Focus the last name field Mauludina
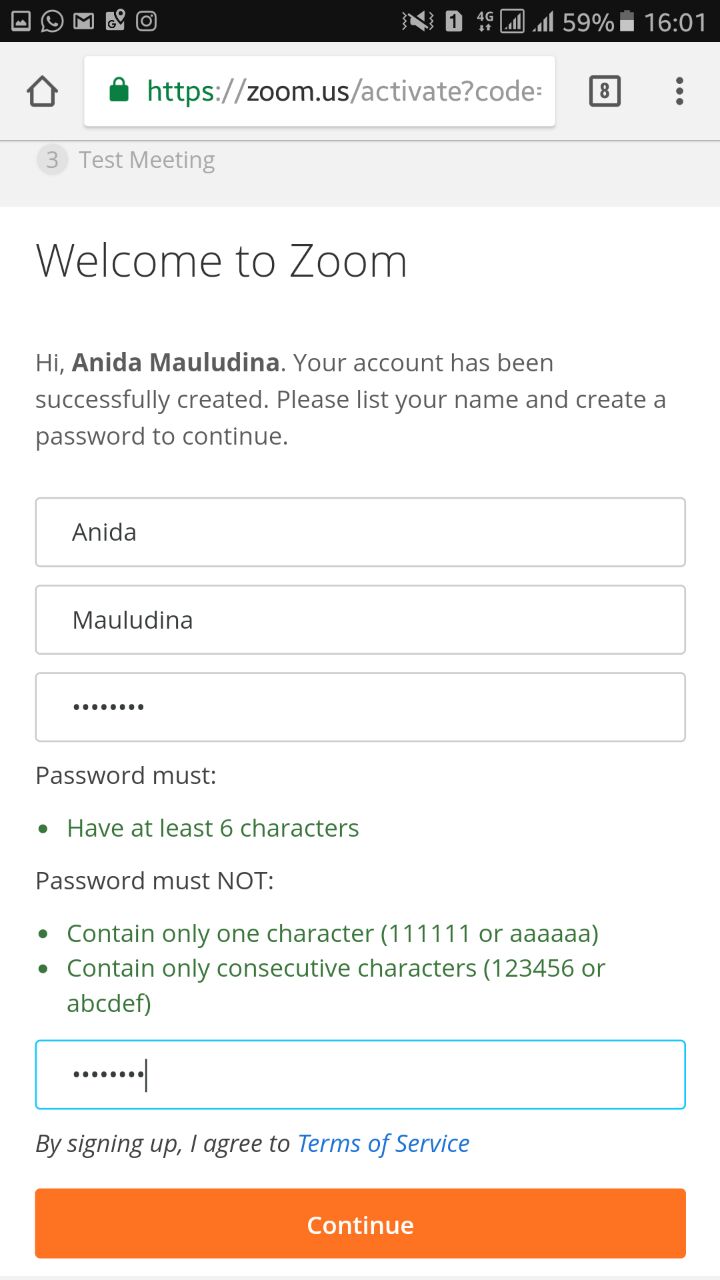Viewport: 720px width, 1280px height. click(360, 620)
